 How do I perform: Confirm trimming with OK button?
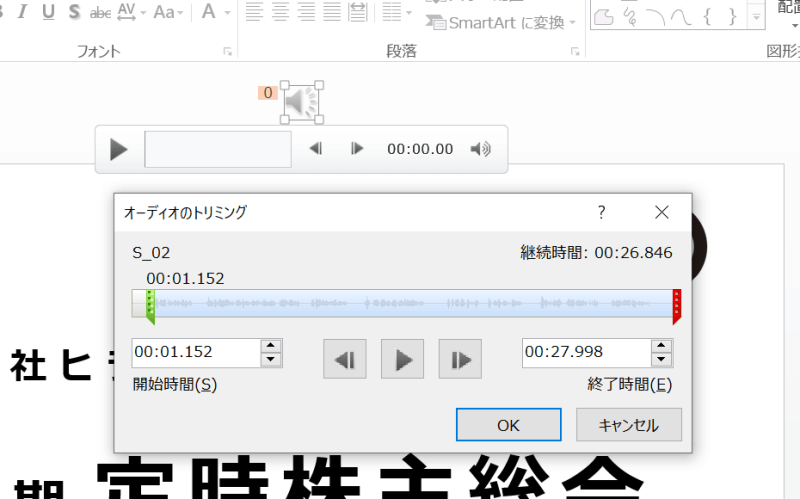(x=509, y=425)
